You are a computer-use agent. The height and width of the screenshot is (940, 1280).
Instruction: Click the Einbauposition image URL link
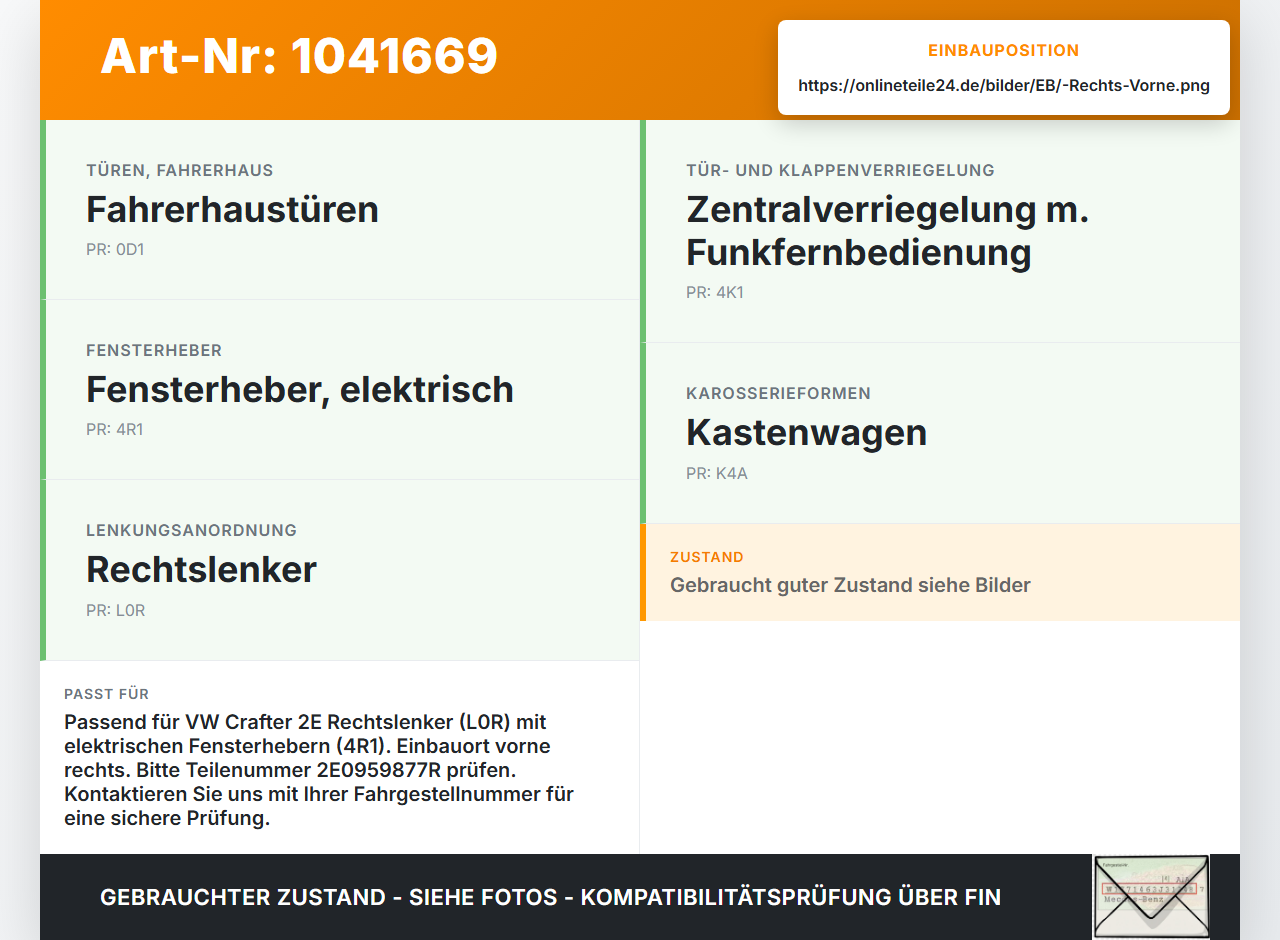[x=1004, y=85]
